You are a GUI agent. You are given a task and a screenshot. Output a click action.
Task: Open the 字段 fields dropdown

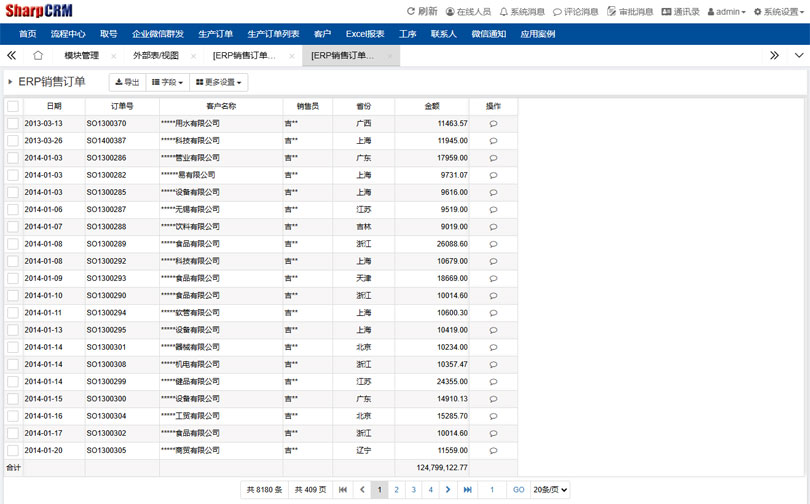pyautogui.click(x=167, y=82)
